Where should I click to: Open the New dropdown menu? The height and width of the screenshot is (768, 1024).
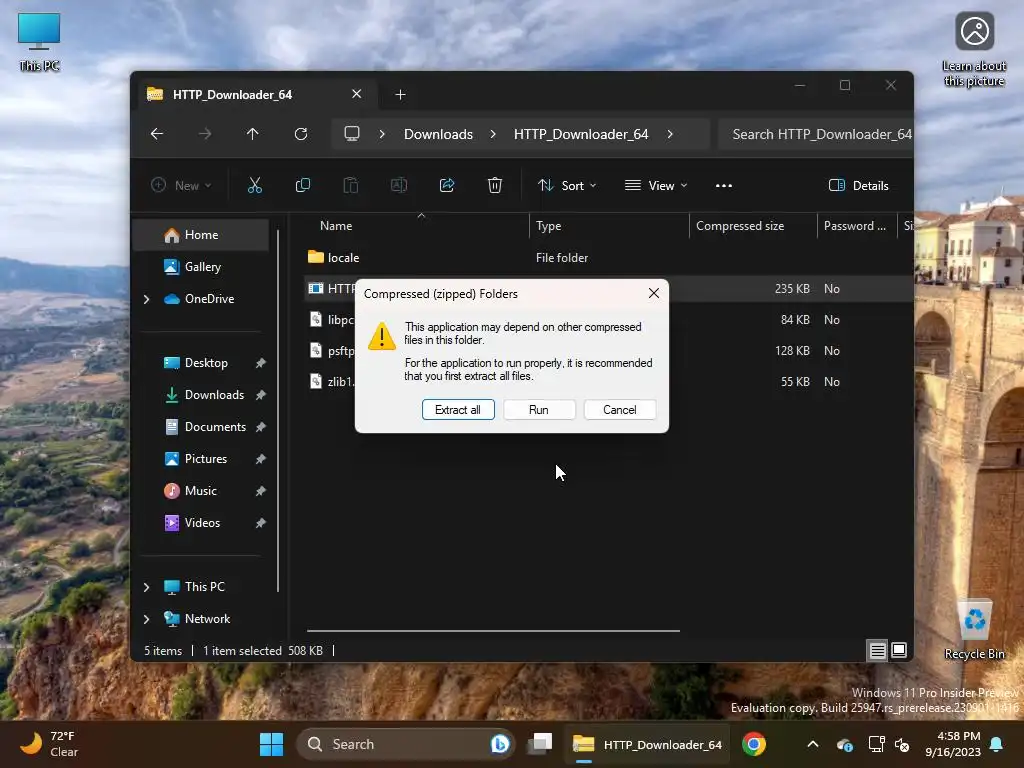(x=181, y=185)
